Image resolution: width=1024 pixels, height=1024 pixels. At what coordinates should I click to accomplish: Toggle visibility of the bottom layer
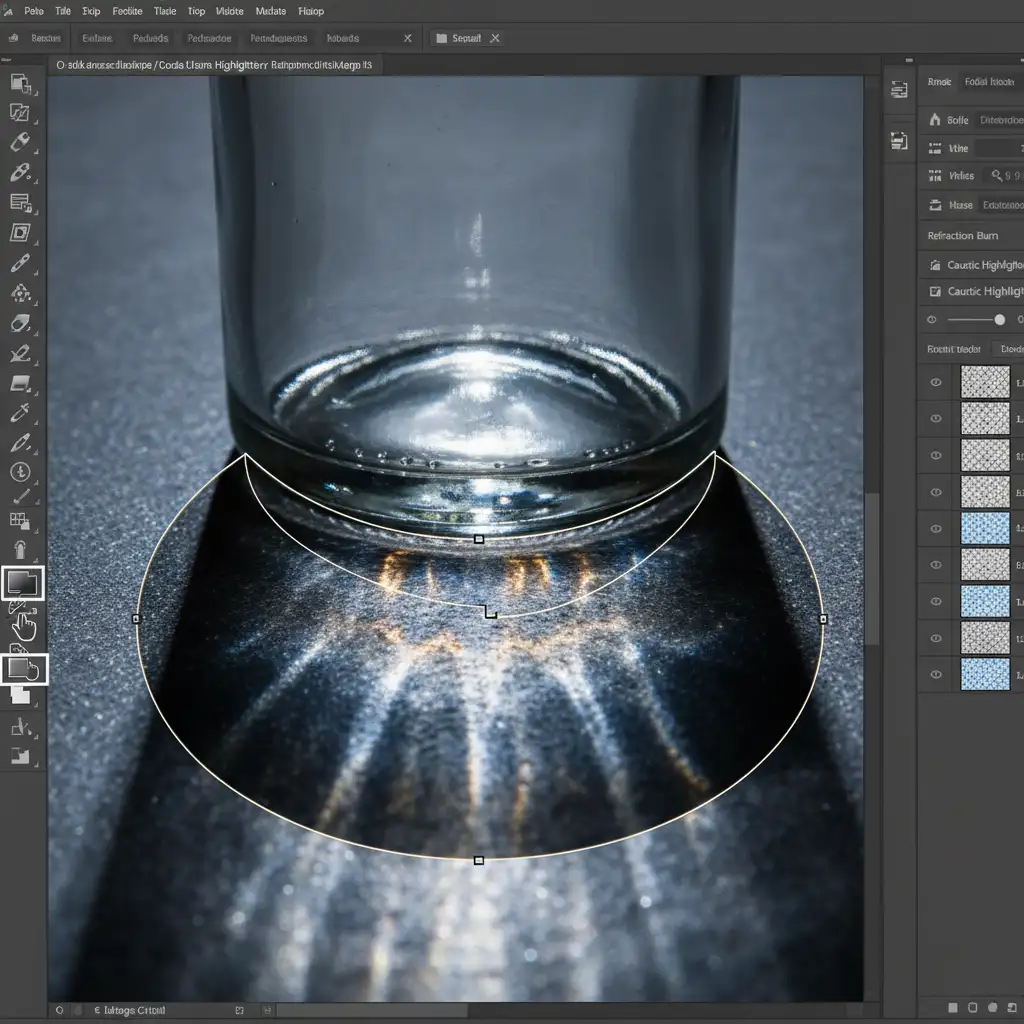click(936, 674)
